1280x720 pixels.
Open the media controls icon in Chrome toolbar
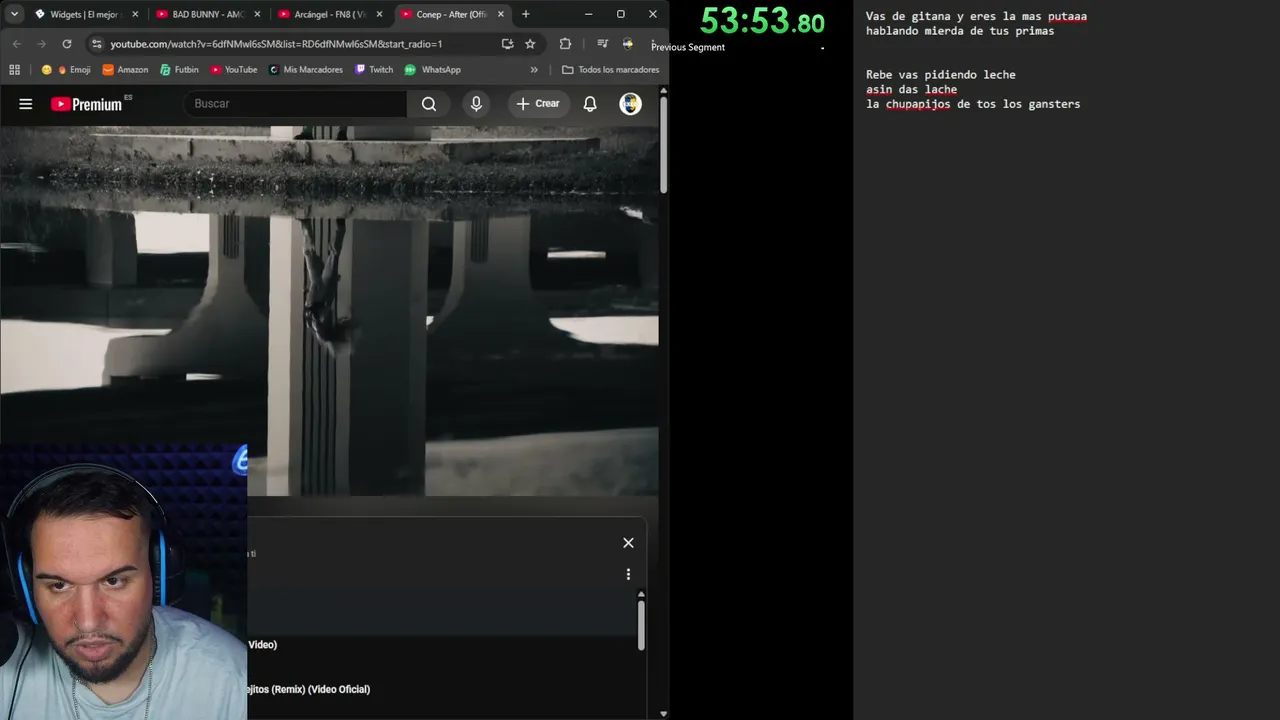point(602,44)
